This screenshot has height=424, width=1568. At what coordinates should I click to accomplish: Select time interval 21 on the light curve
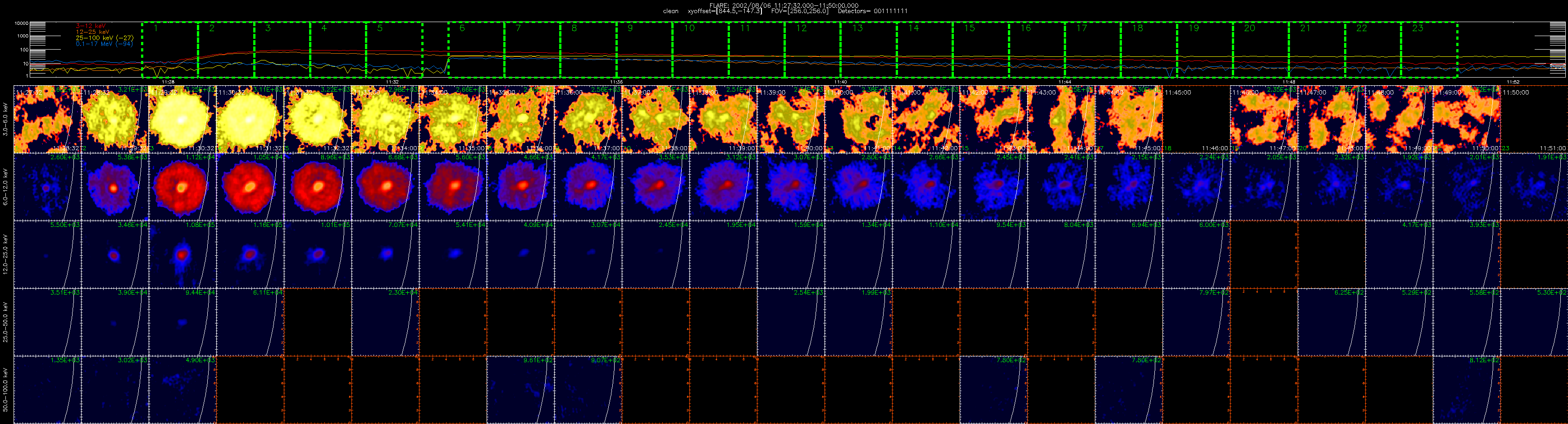(1316, 50)
